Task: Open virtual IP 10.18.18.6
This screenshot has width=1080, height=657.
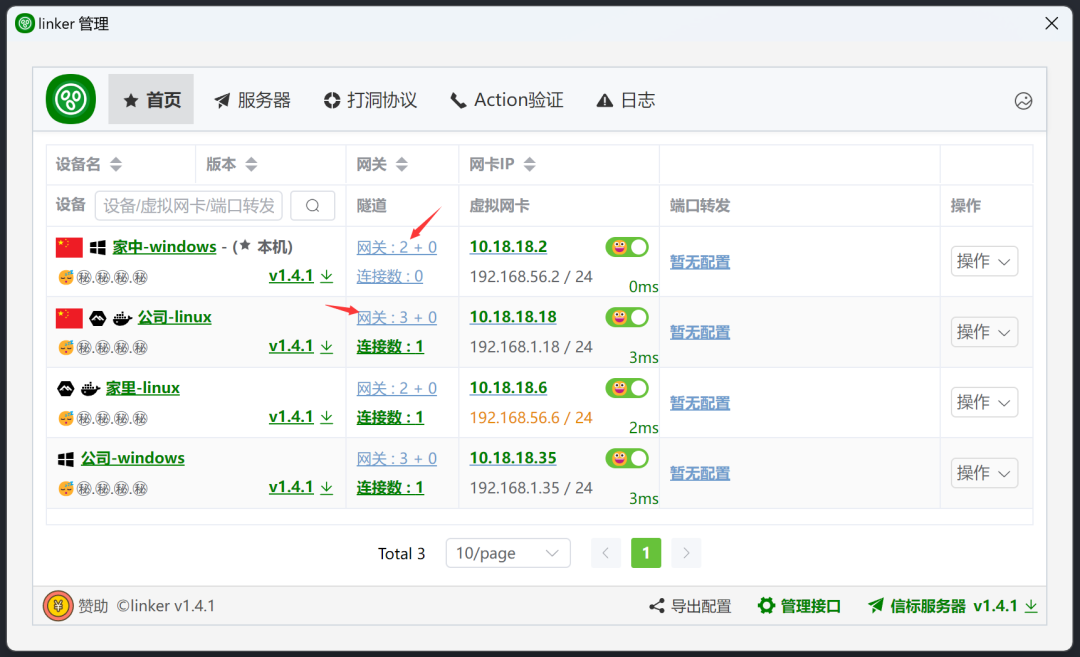Action: 508,388
